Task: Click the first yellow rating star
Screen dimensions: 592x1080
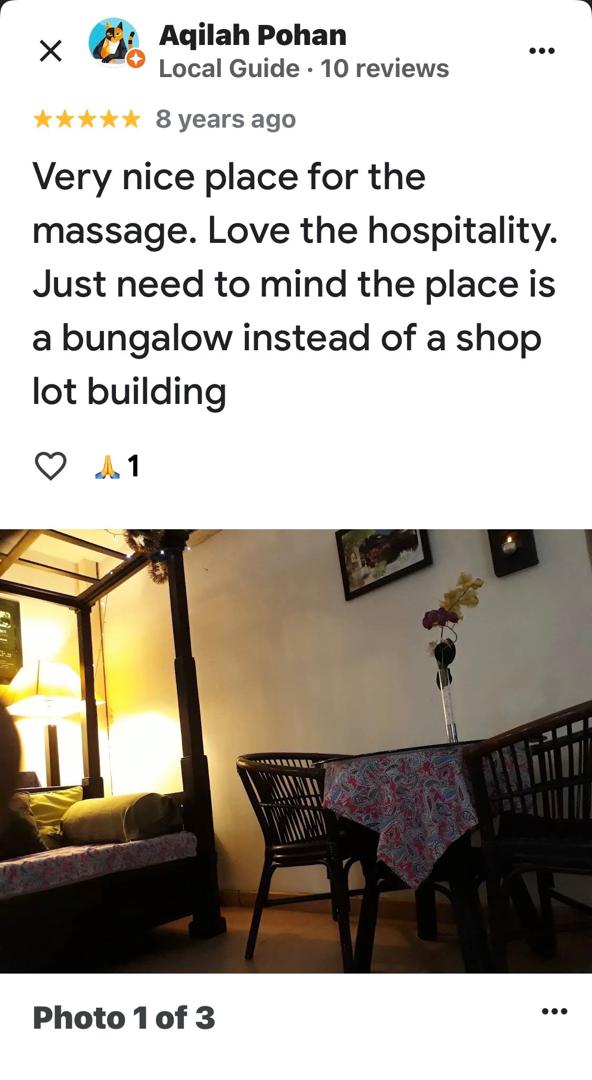Action: 43,119
